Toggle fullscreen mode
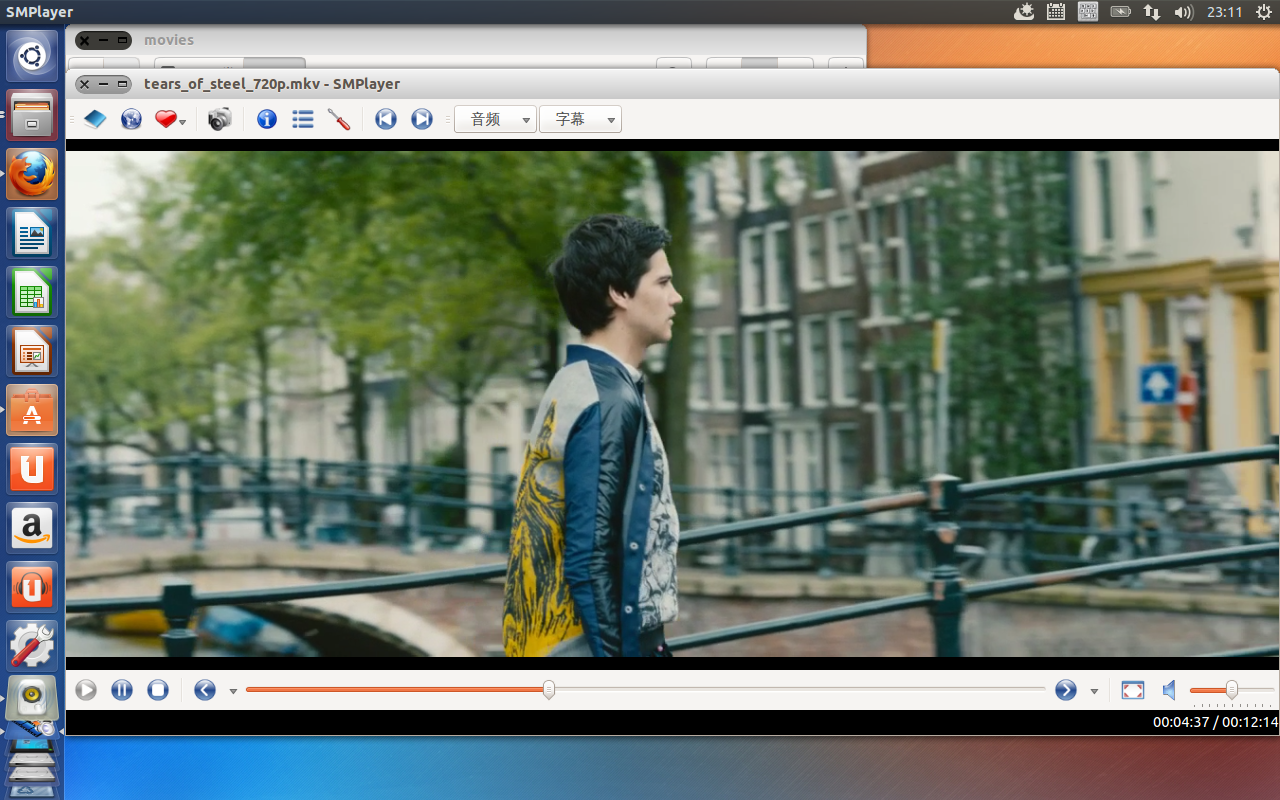 click(x=1133, y=690)
